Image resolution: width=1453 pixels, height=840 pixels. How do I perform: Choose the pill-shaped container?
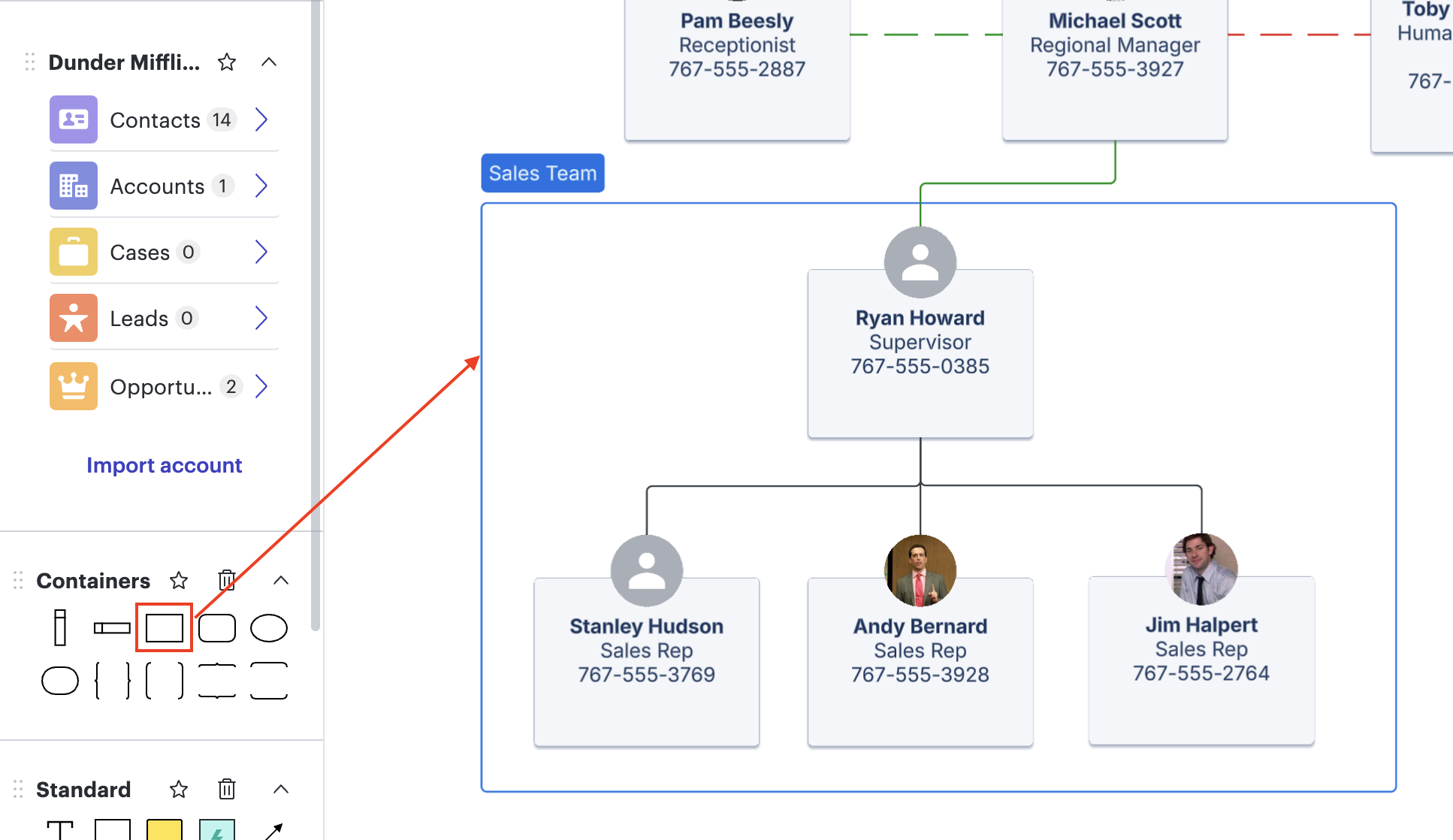[60, 681]
